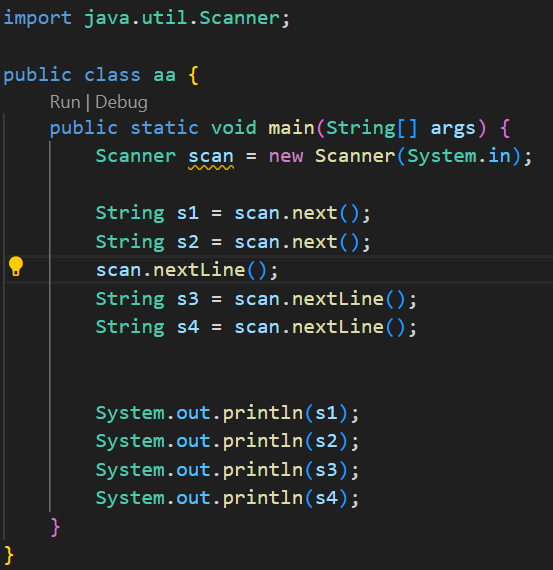Click the Run CodeLens link above main
The height and width of the screenshot is (570, 553).
point(65,102)
